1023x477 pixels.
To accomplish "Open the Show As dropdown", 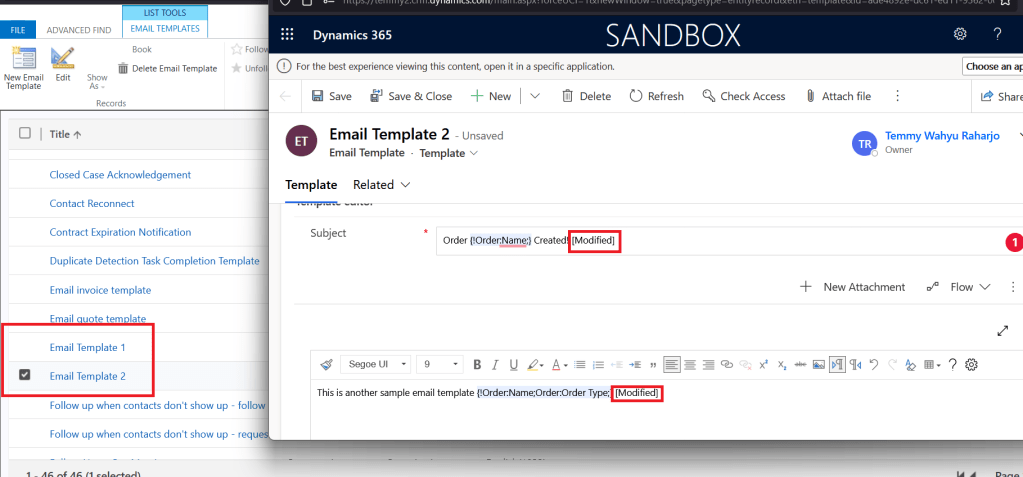I will click(97, 82).
